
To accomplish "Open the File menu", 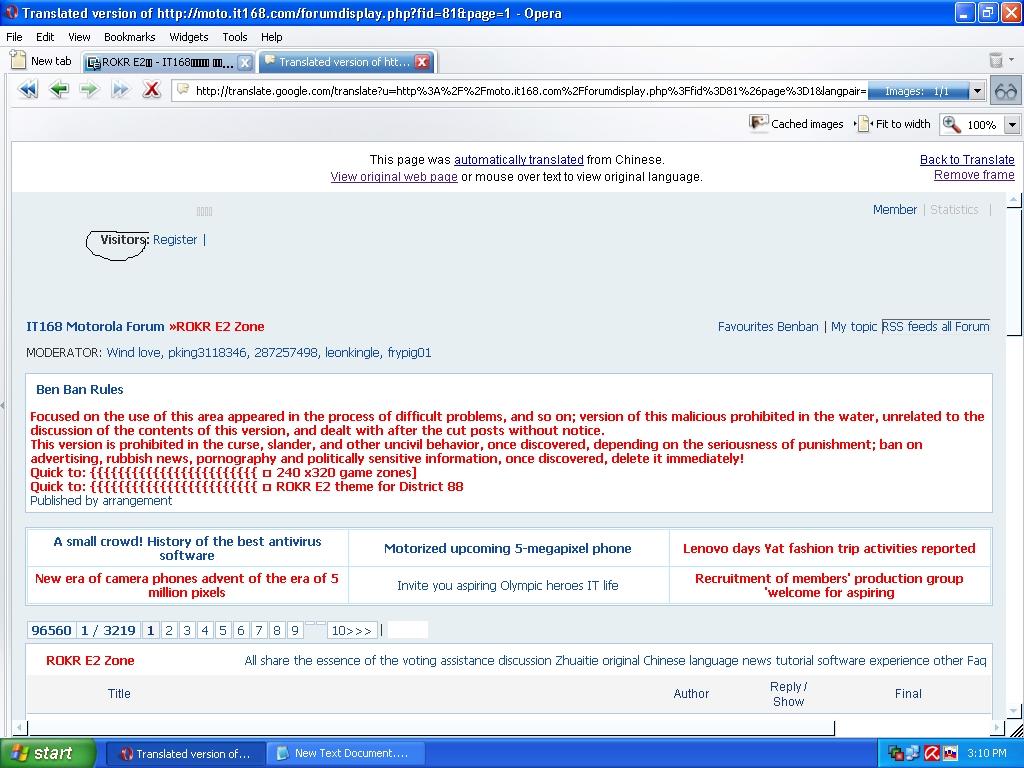I will tap(14, 37).
